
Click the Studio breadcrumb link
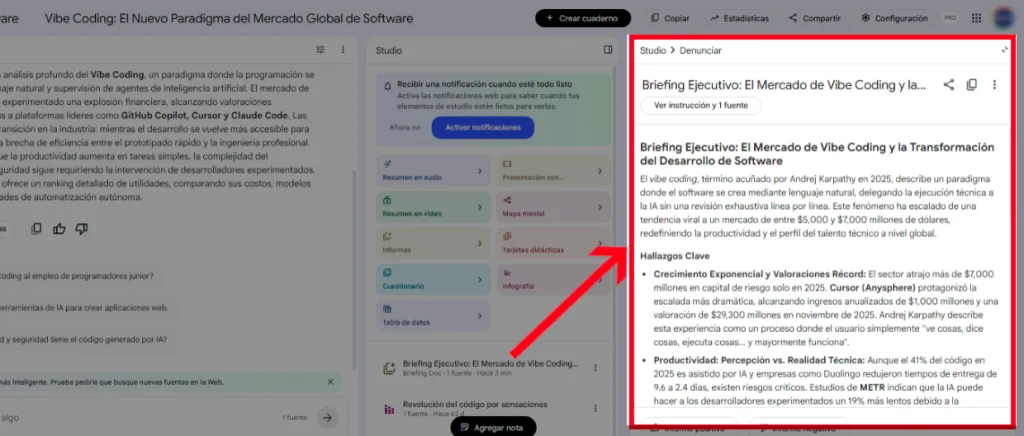coord(653,50)
